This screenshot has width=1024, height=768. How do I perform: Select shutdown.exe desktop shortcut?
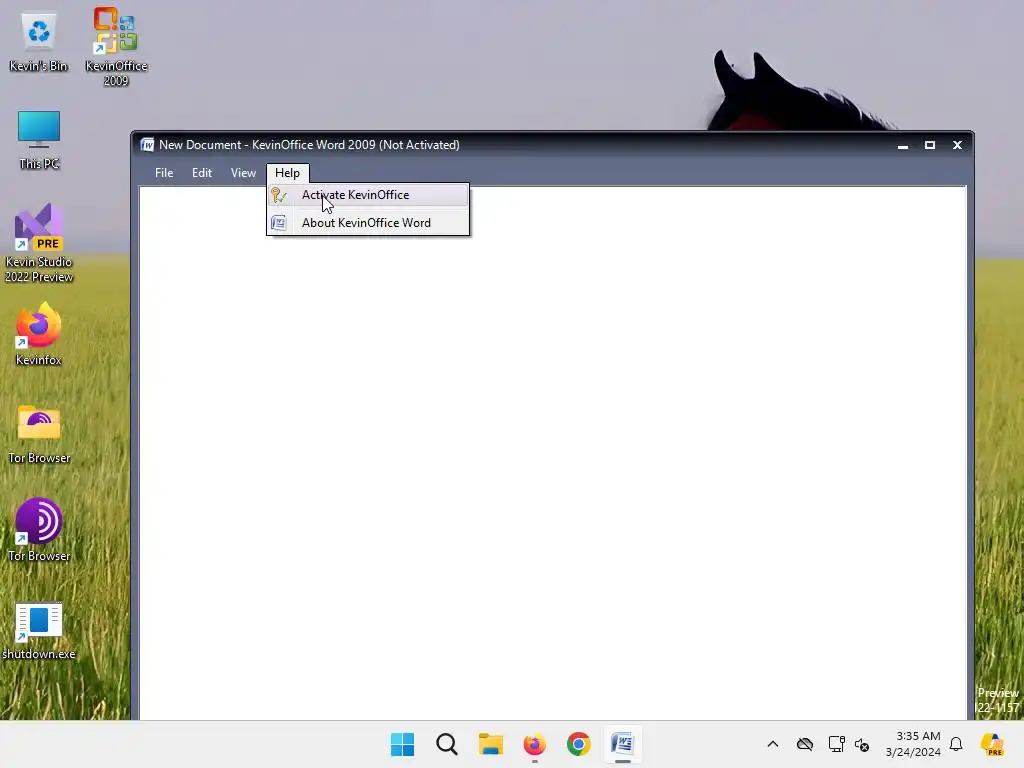point(39,631)
